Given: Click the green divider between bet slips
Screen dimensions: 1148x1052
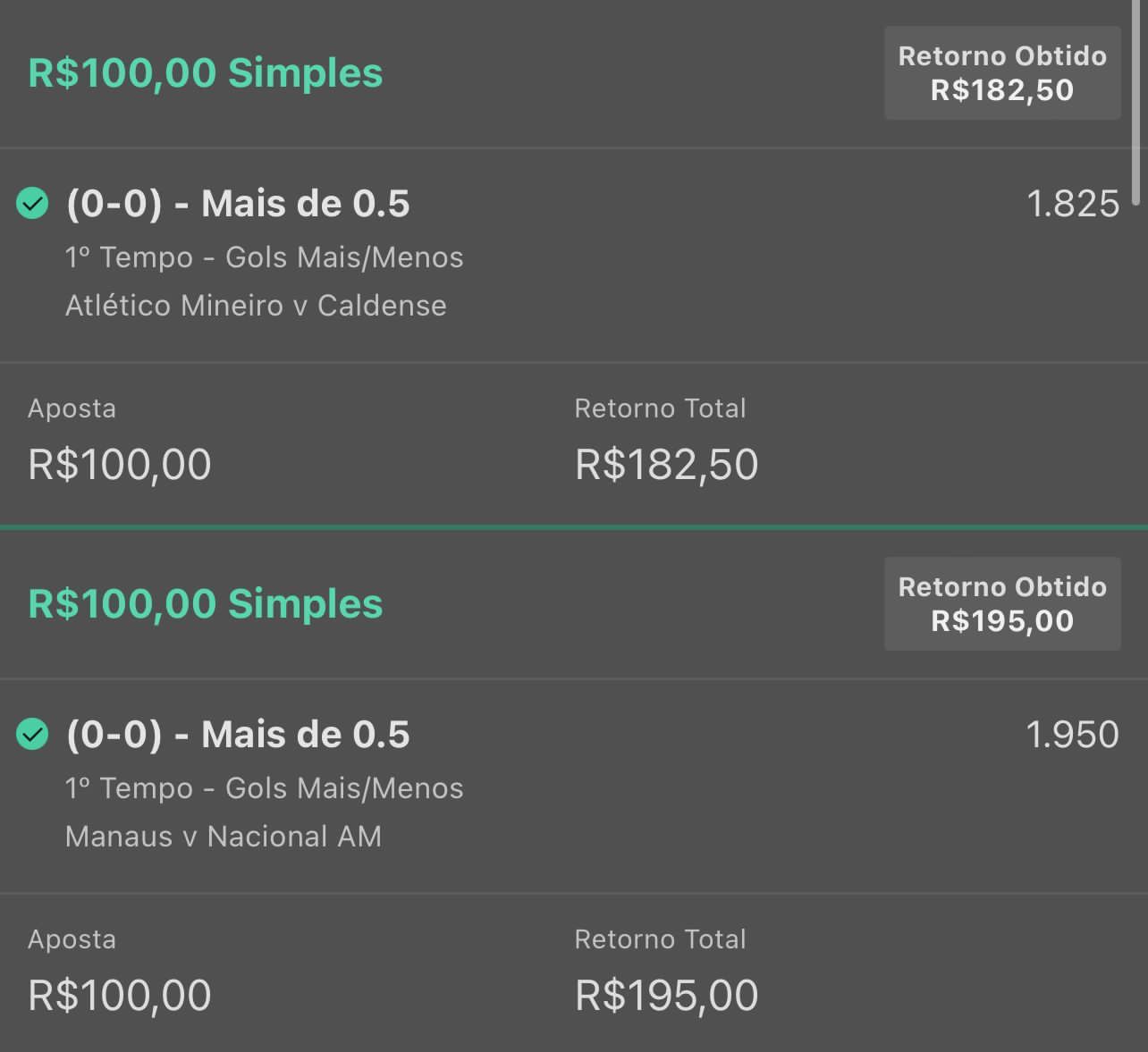Looking at the screenshot, I should (574, 527).
